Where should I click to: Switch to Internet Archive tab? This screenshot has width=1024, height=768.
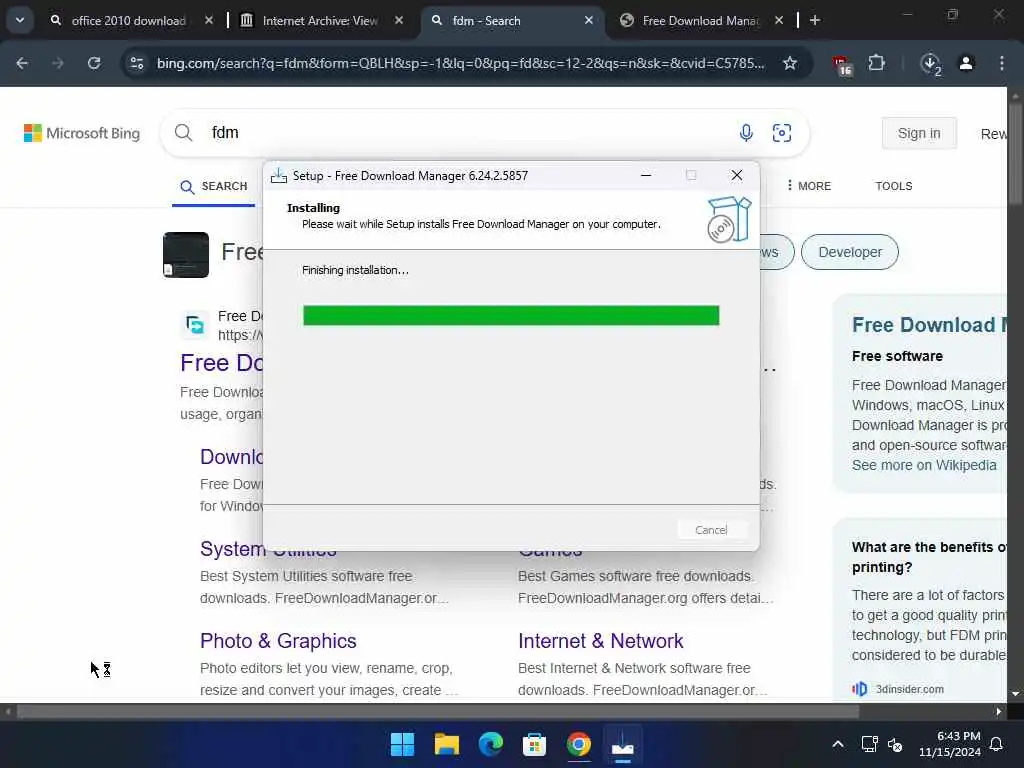tap(320, 21)
